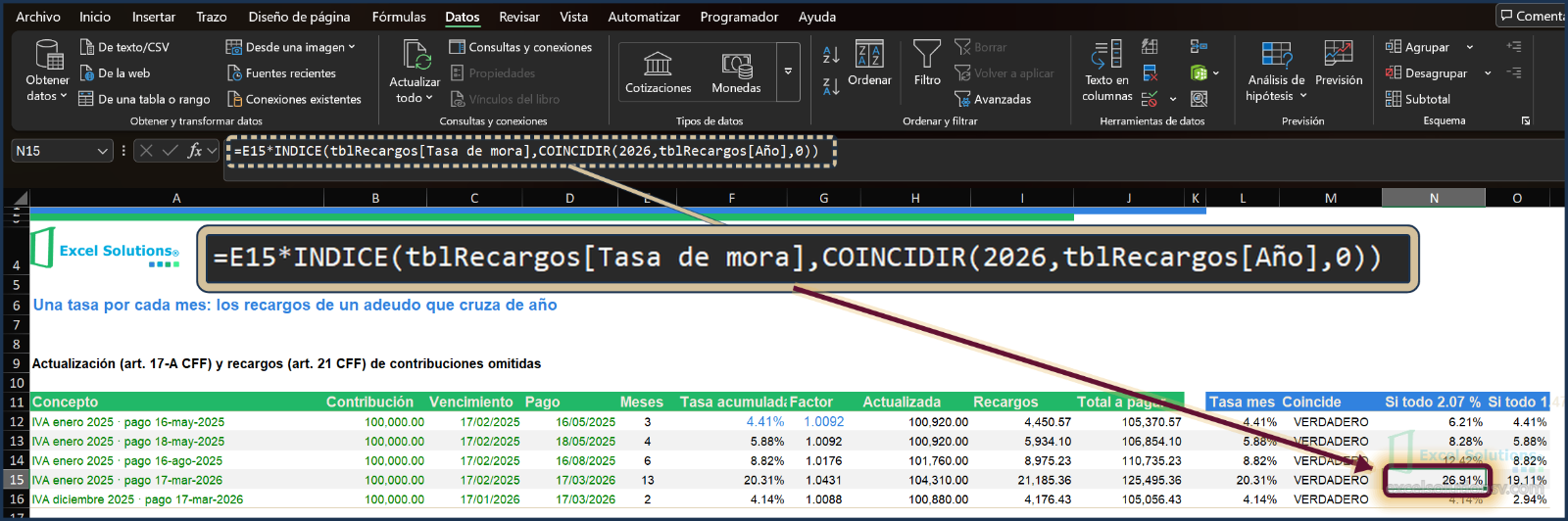Load data De una tabla o rango
The width and height of the screenshot is (1568, 521).
[x=144, y=99]
